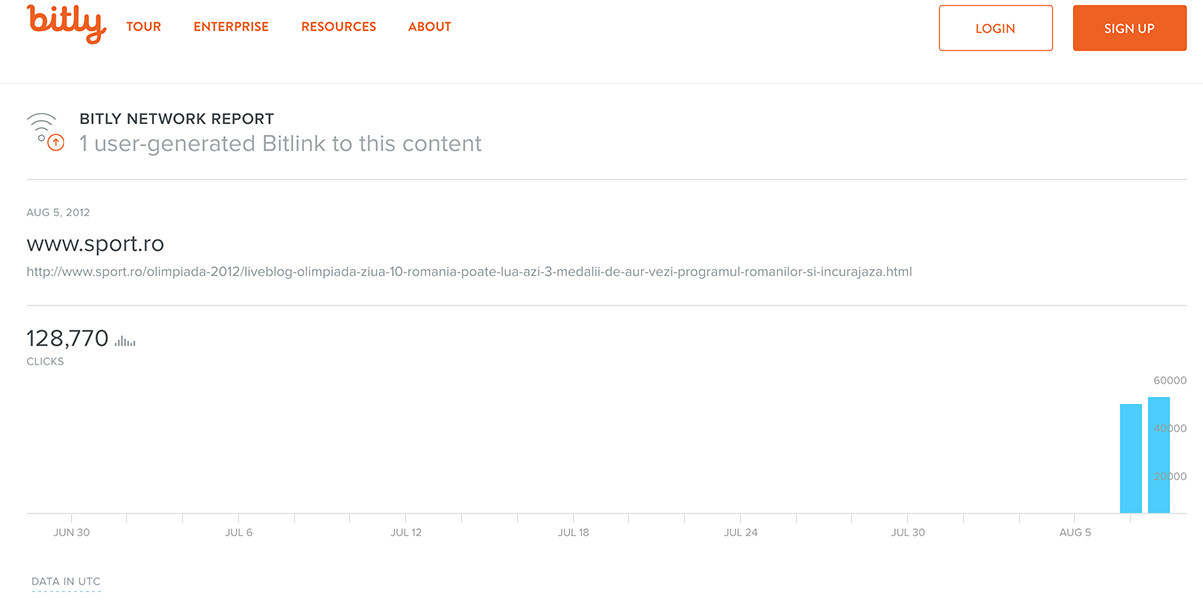Image resolution: width=1203 pixels, height=607 pixels.
Task: Click the full olimpiada-2012 article URL
Action: (x=469, y=271)
